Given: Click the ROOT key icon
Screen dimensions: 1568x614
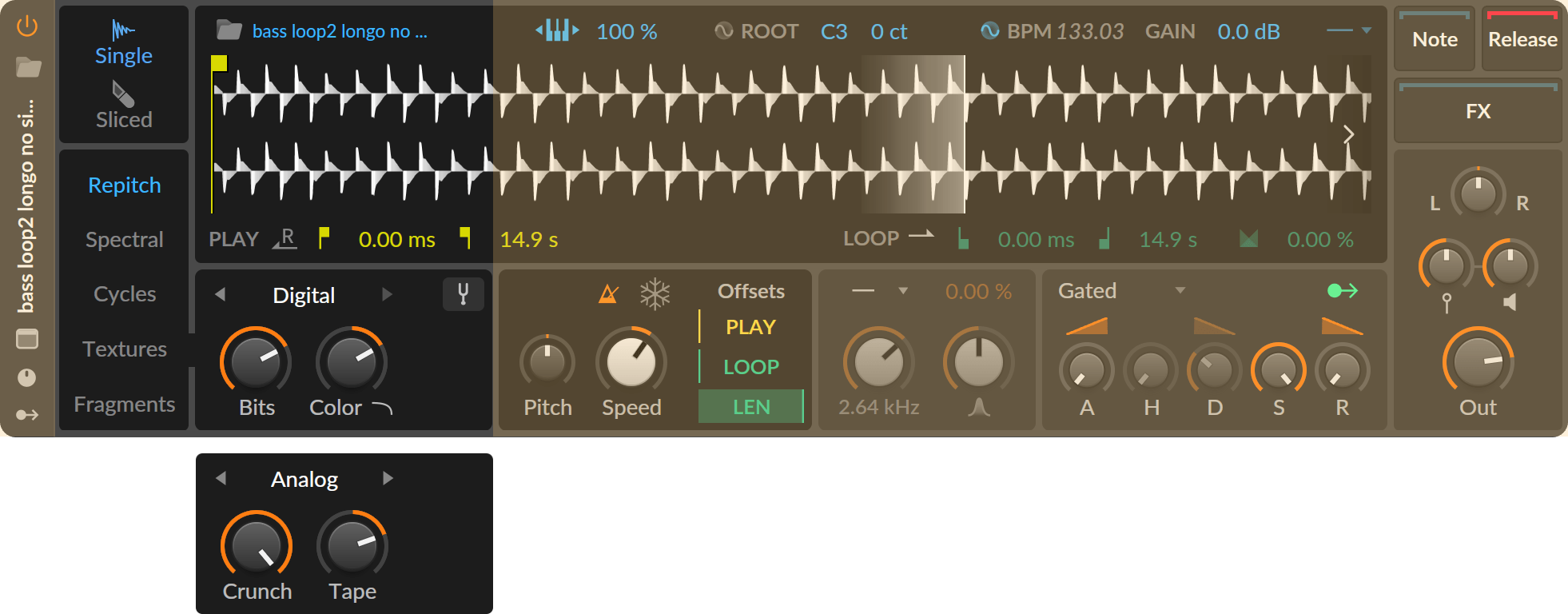Looking at the screenshot, I should point(723,31).
